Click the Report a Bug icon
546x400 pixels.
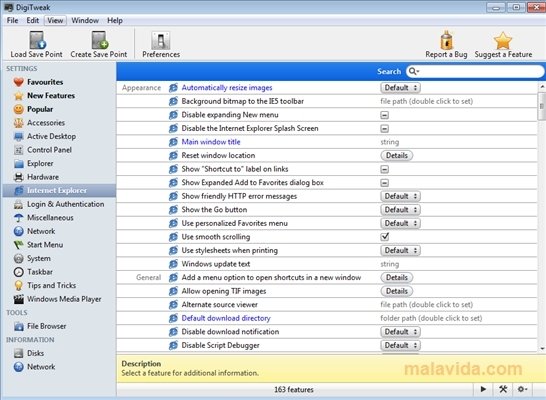446,40
